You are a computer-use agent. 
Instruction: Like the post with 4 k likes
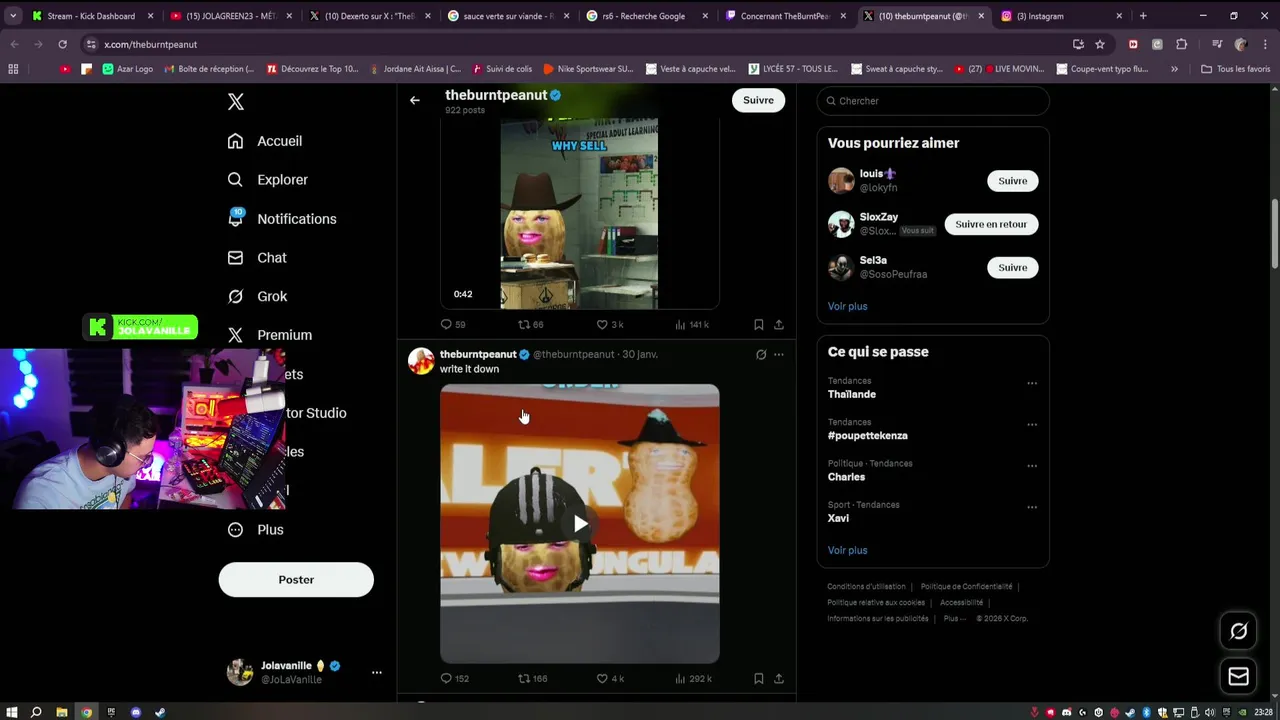(x=610, y=678)
